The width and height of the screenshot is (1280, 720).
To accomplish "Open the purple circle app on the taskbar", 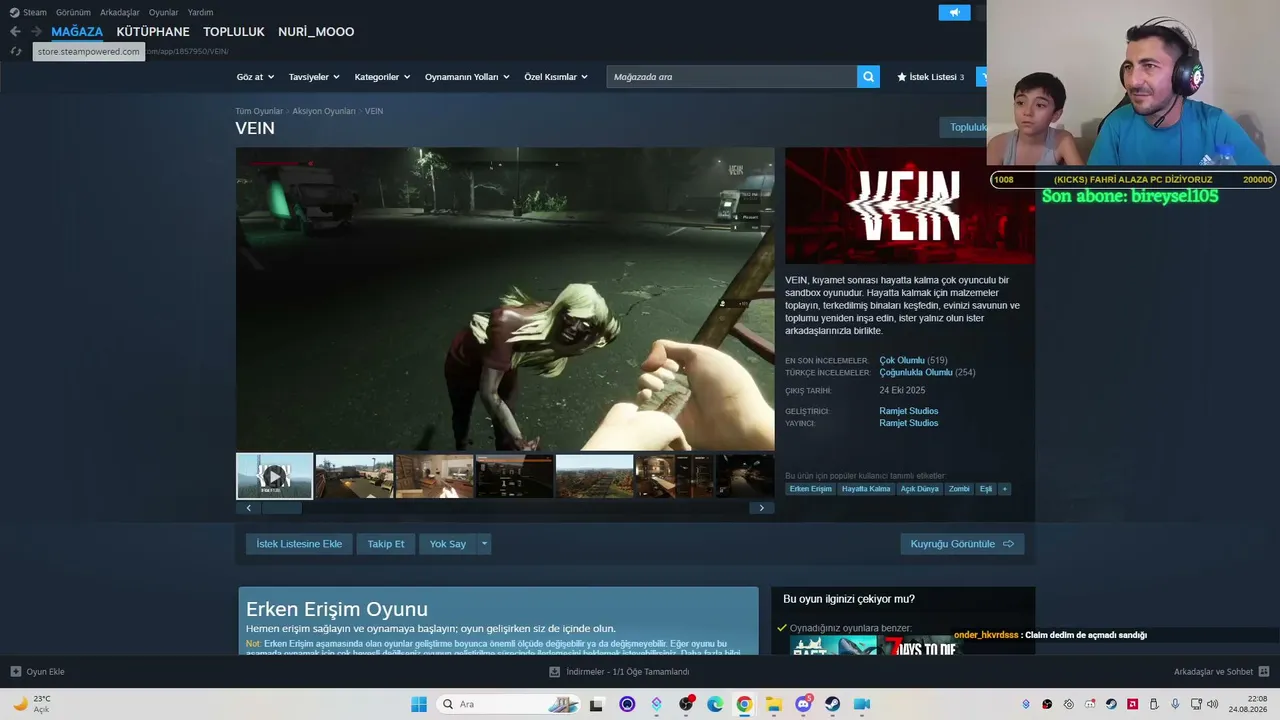I will (x=627, y=704).
